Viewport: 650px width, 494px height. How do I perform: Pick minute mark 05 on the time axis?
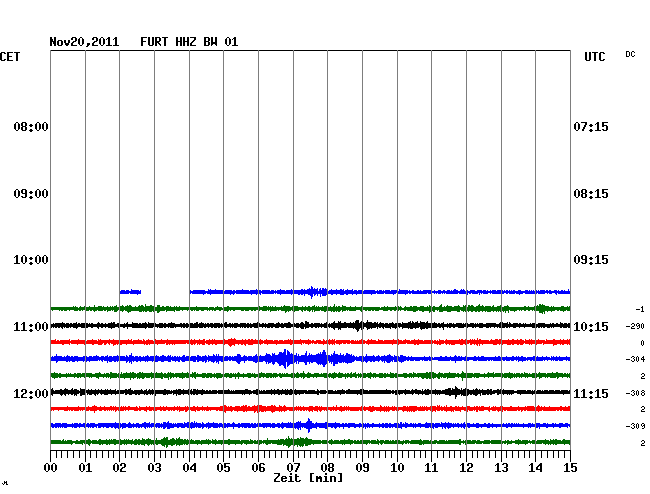point(223,468)
